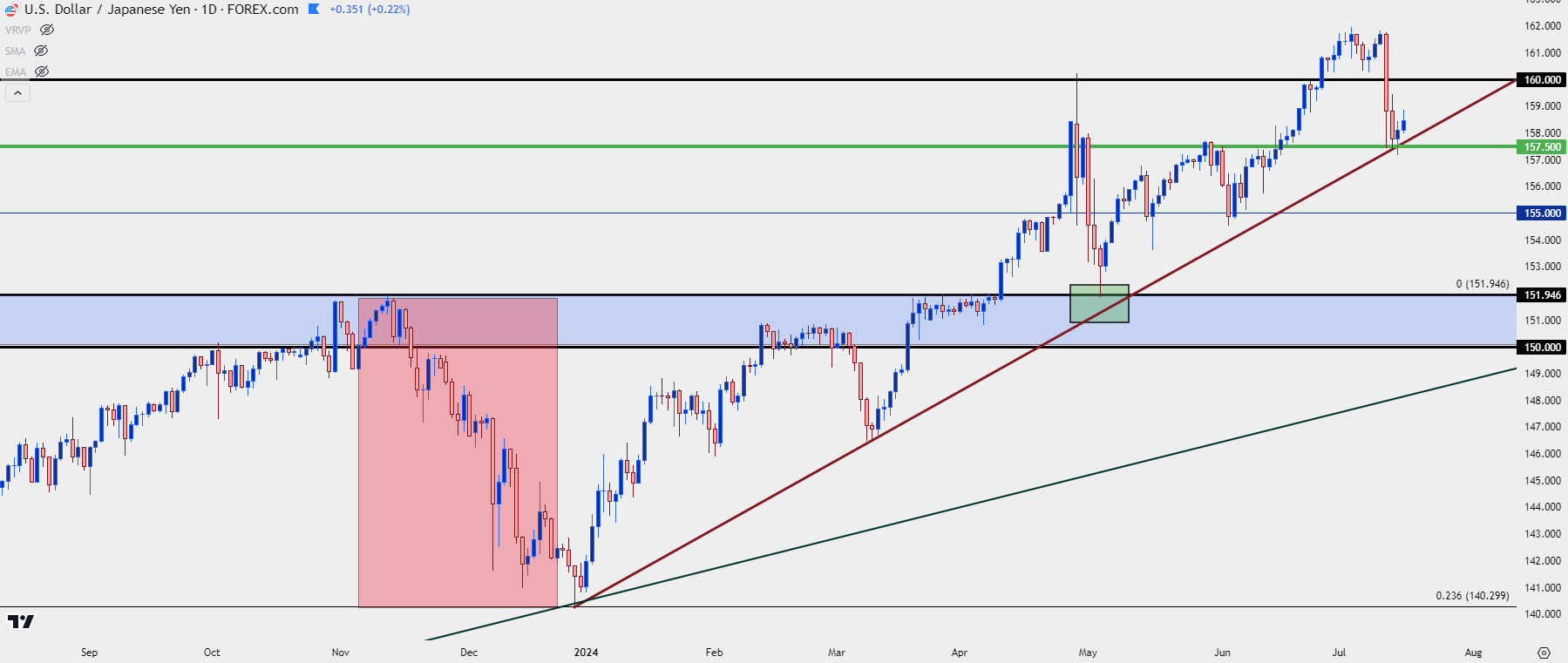
Task: Click the Apr date on time axis
Action: click(960, 652)
